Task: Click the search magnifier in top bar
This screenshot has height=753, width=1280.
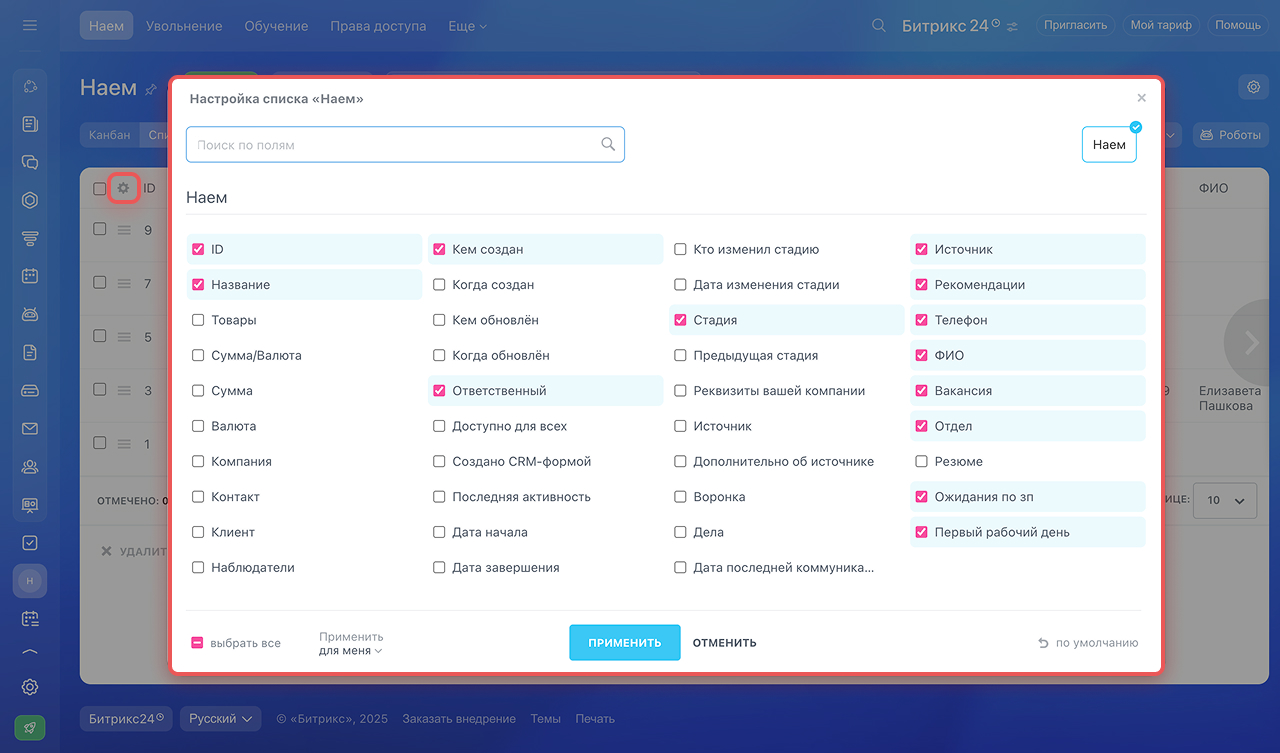Action: [879, 26]
